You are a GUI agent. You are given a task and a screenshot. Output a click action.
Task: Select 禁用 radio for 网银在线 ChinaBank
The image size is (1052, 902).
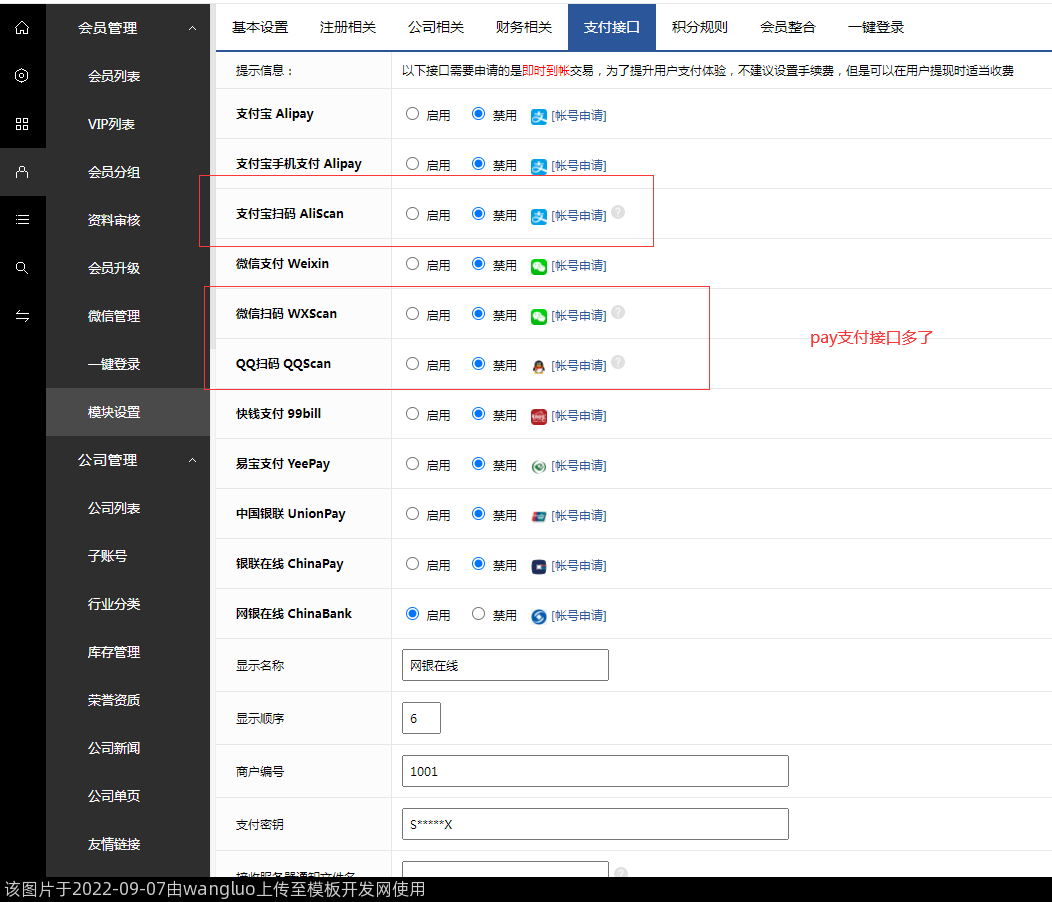[478, 614]
